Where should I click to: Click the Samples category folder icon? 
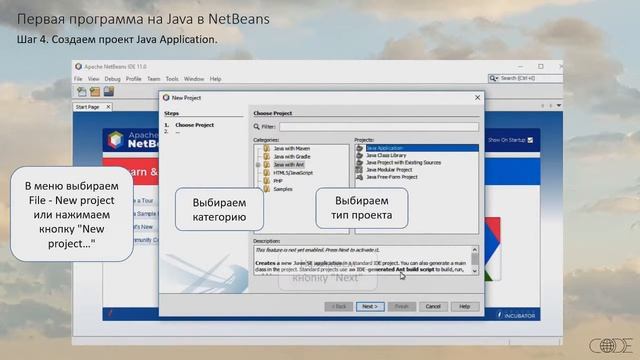(267, 189)
